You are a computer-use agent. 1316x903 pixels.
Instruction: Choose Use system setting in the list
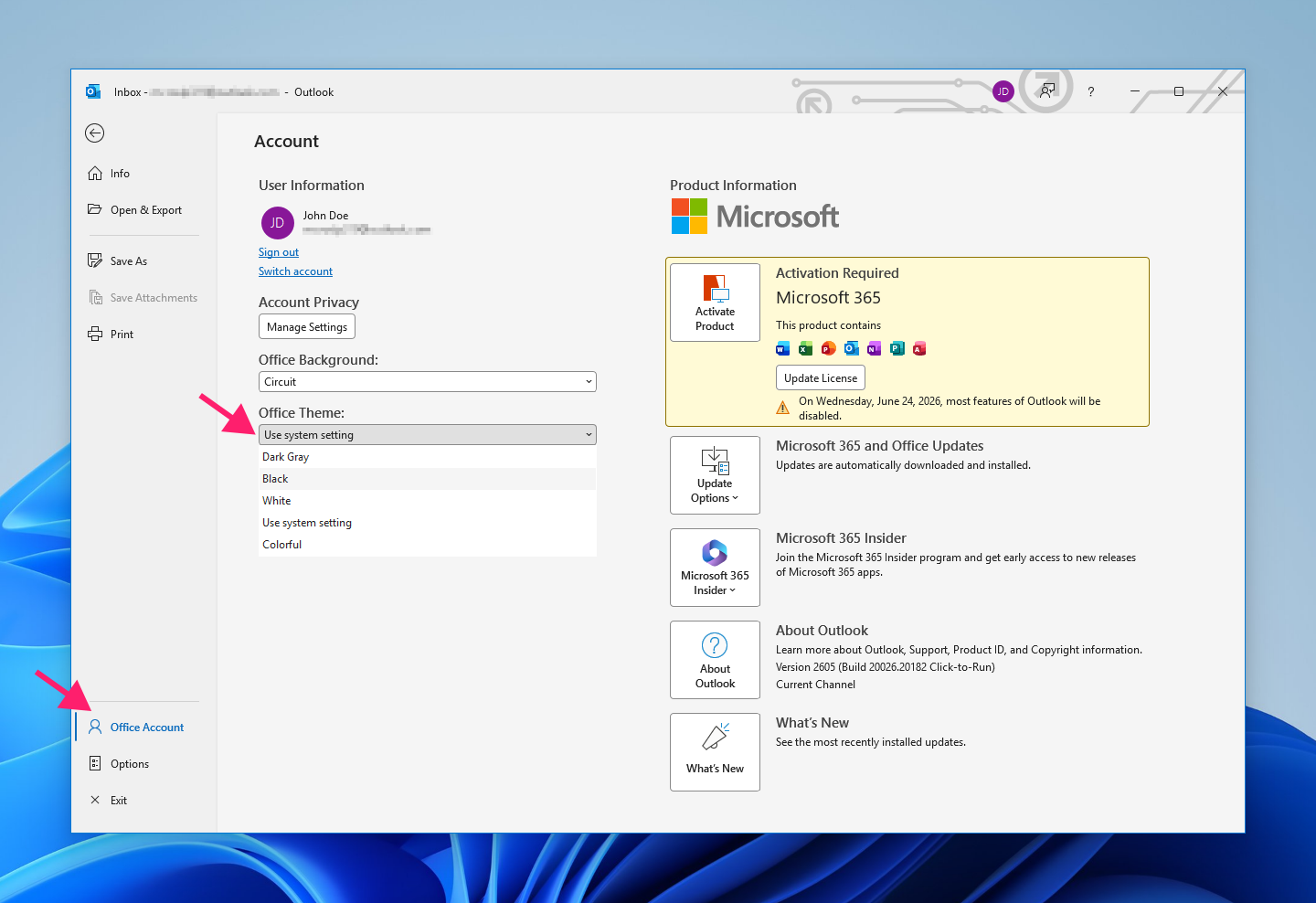tap(428, 523)
